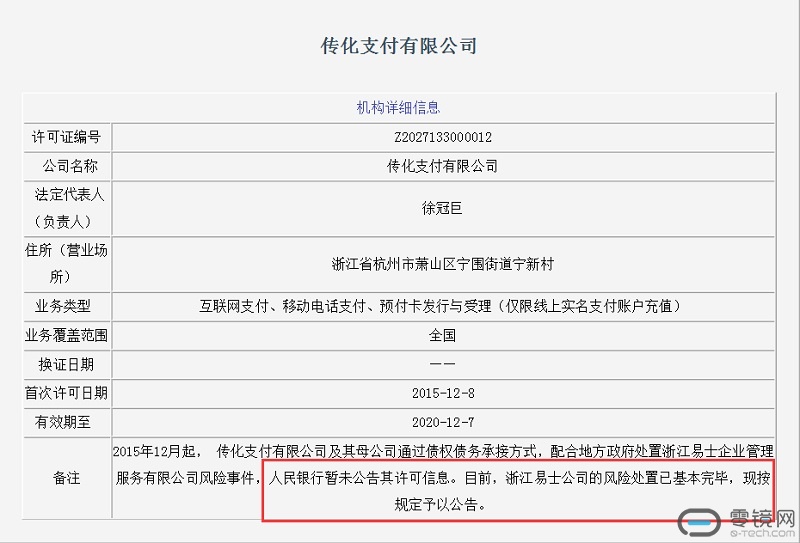Click the remark text 规定予以公告。
The image size is (800, 543).
[440, 505]
